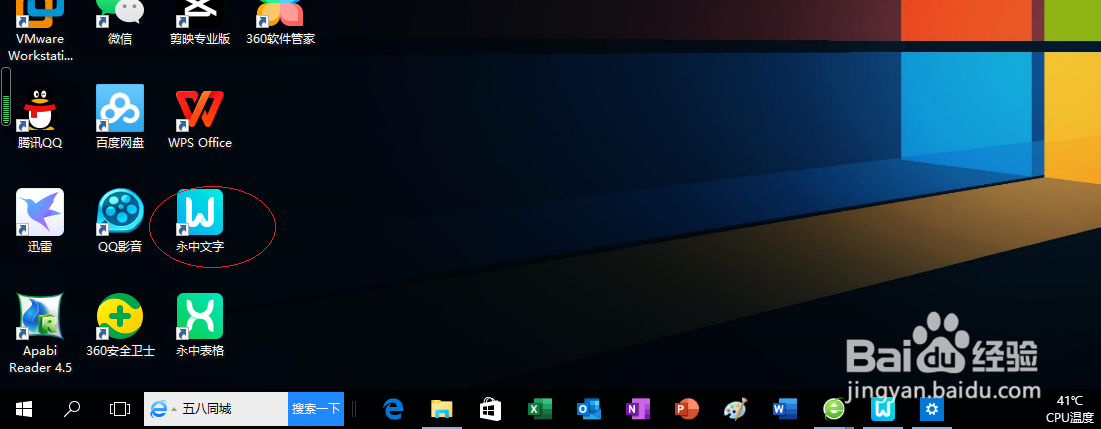Select the 迅雷 desktop icon
The height and width of the screenshot is (429, 1101).
(x=40, y=220)
